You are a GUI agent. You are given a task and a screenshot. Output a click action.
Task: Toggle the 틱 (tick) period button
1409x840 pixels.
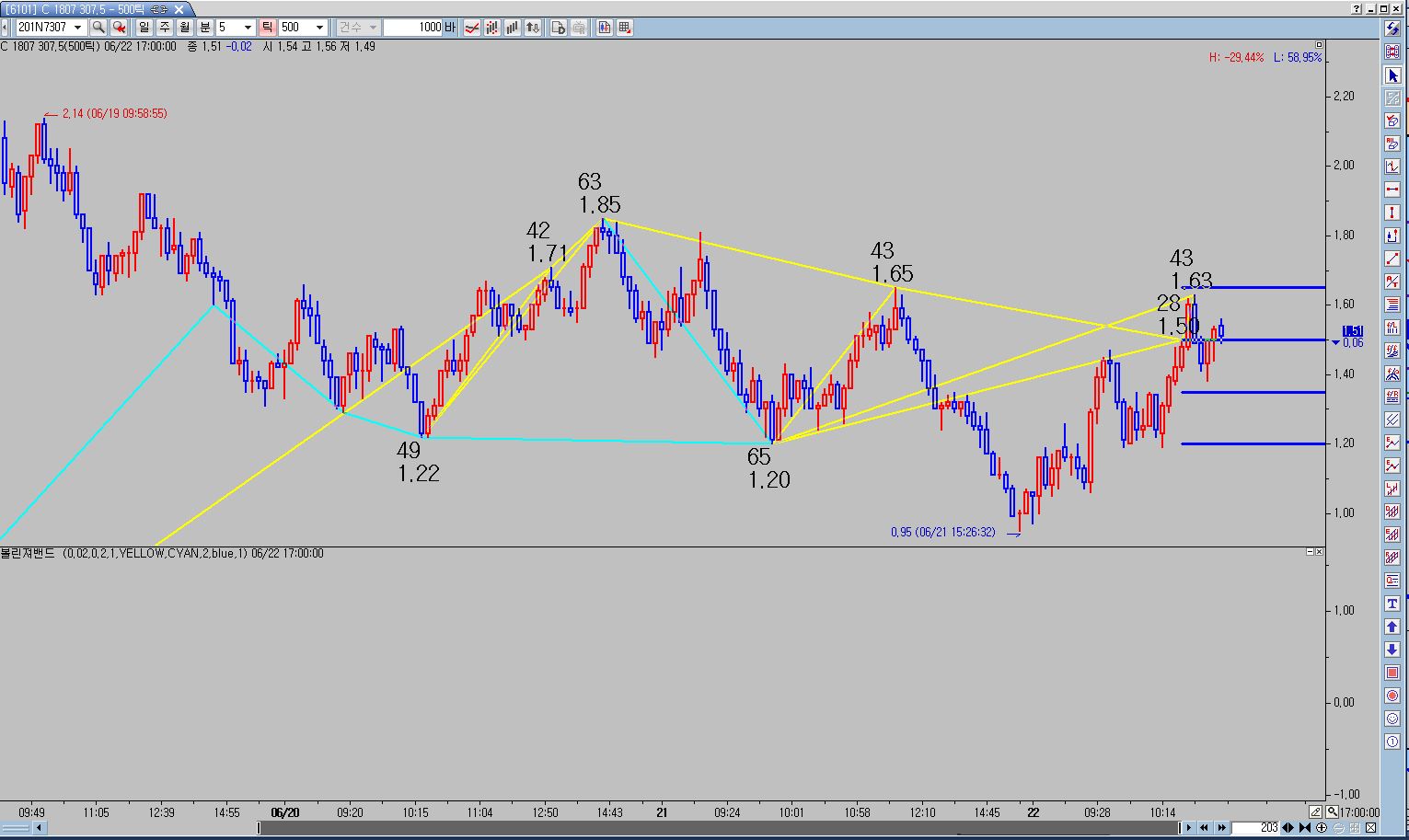point(267,28)
